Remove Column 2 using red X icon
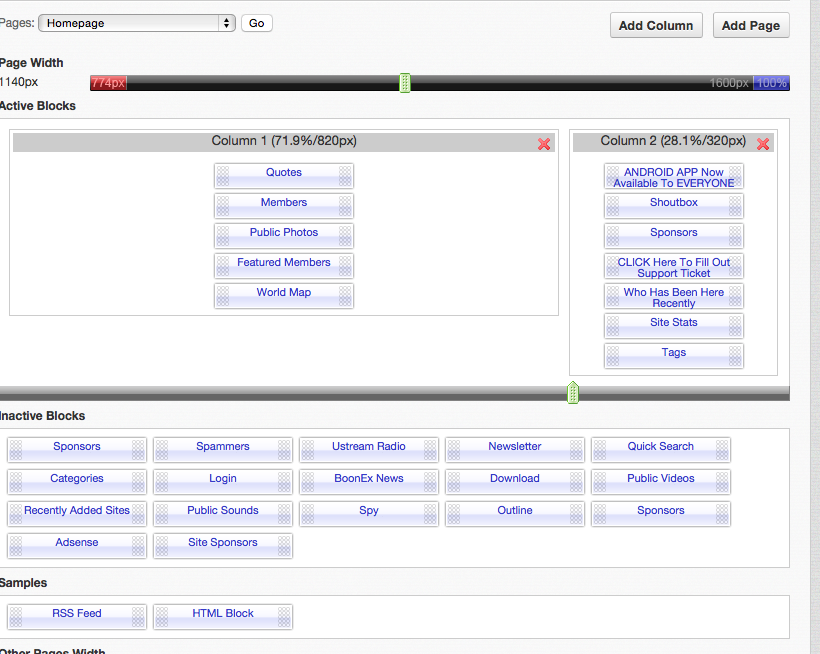 [763, 144]
